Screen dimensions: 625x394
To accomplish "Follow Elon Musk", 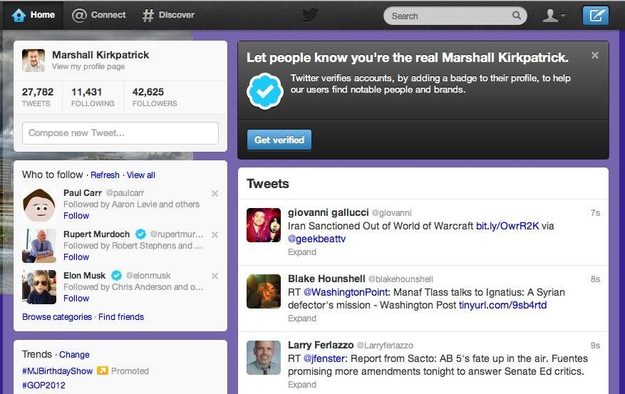I will click(76, 299).
